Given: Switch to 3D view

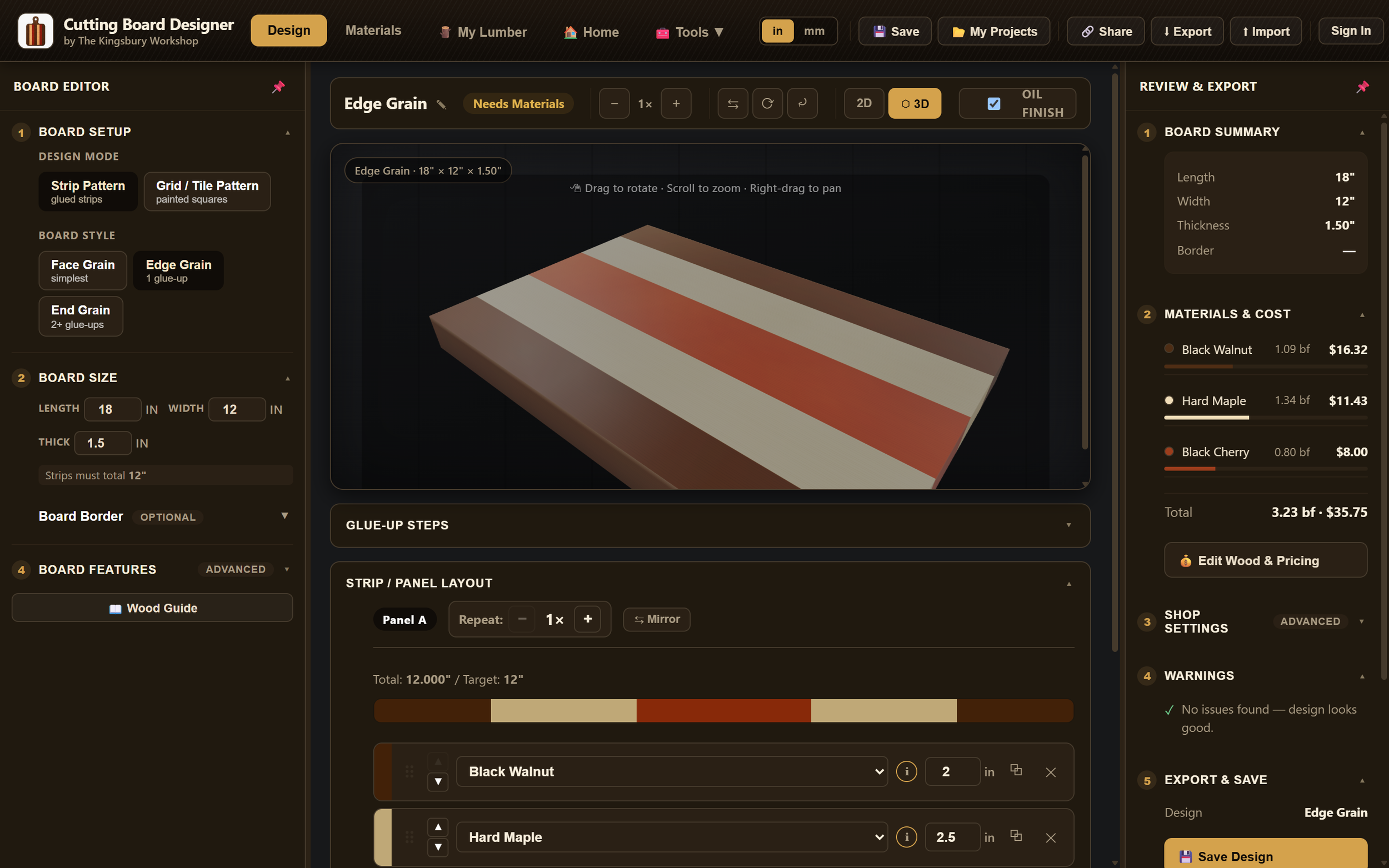Looking at the screenshot, I should (x=914, y=103).
